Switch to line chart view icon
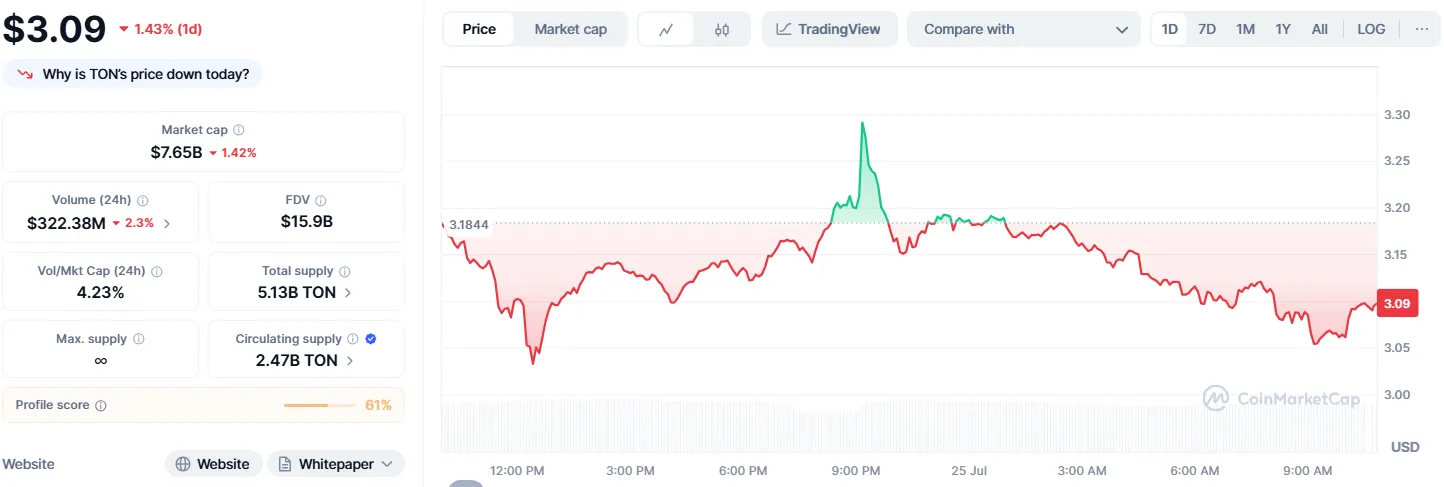Image resolution: width=1444 pixels, height=487 pixels. coord(667,30)
